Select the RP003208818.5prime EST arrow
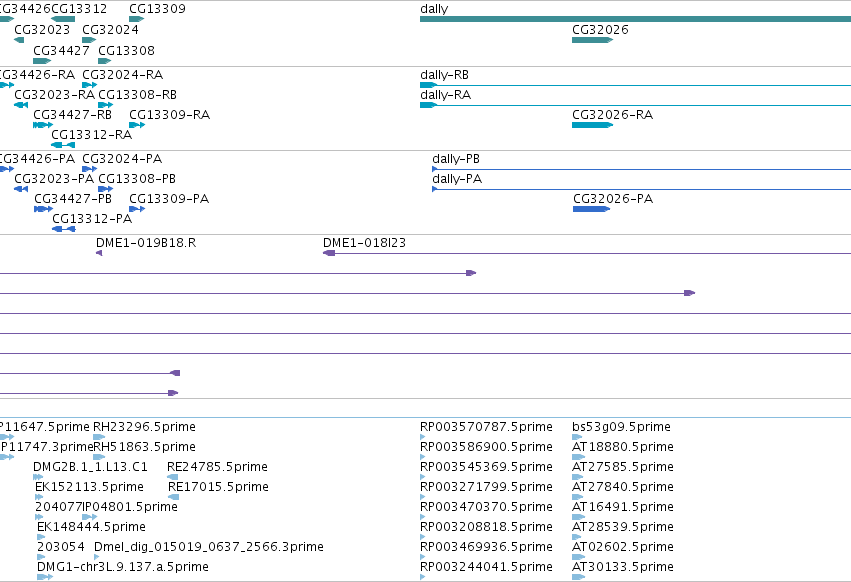Image resolution: width=851 pixels, height=582 pixels. click(423, 537)
